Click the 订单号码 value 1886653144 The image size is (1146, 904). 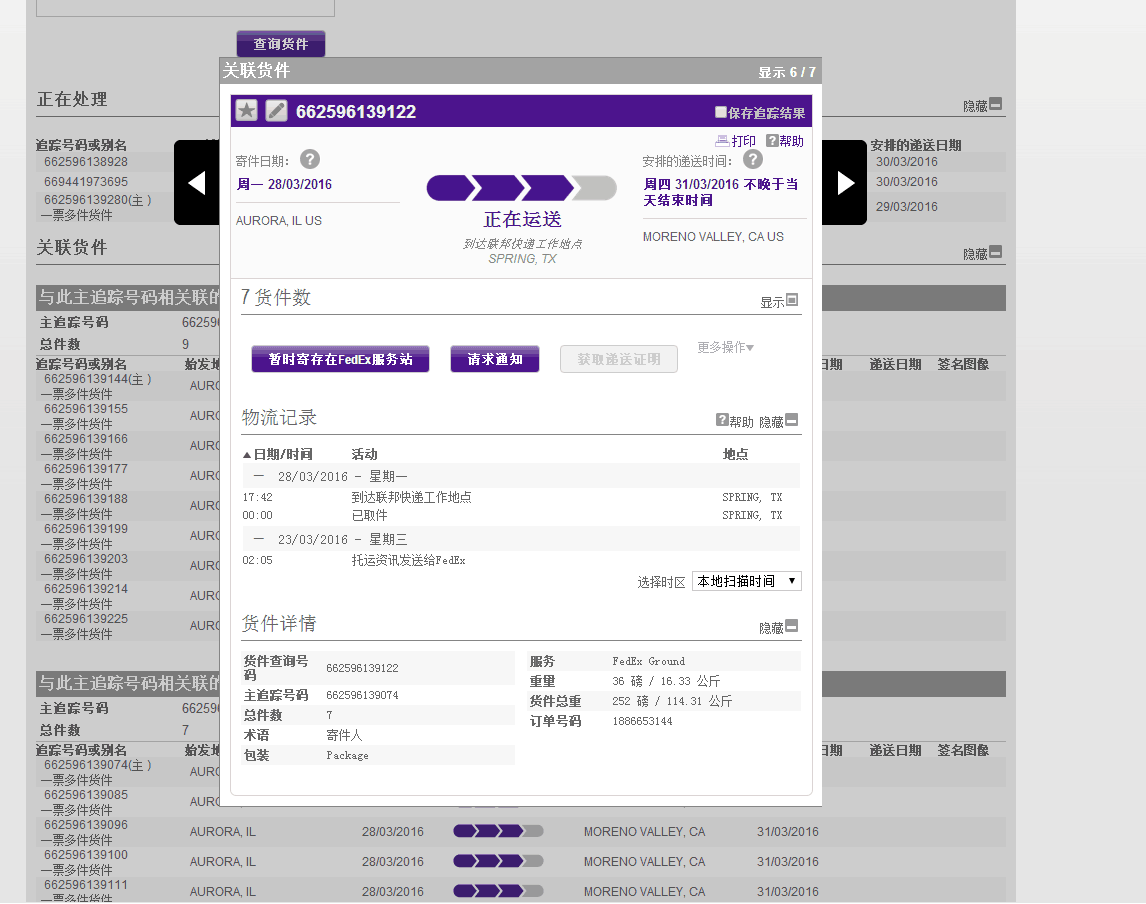642,721
